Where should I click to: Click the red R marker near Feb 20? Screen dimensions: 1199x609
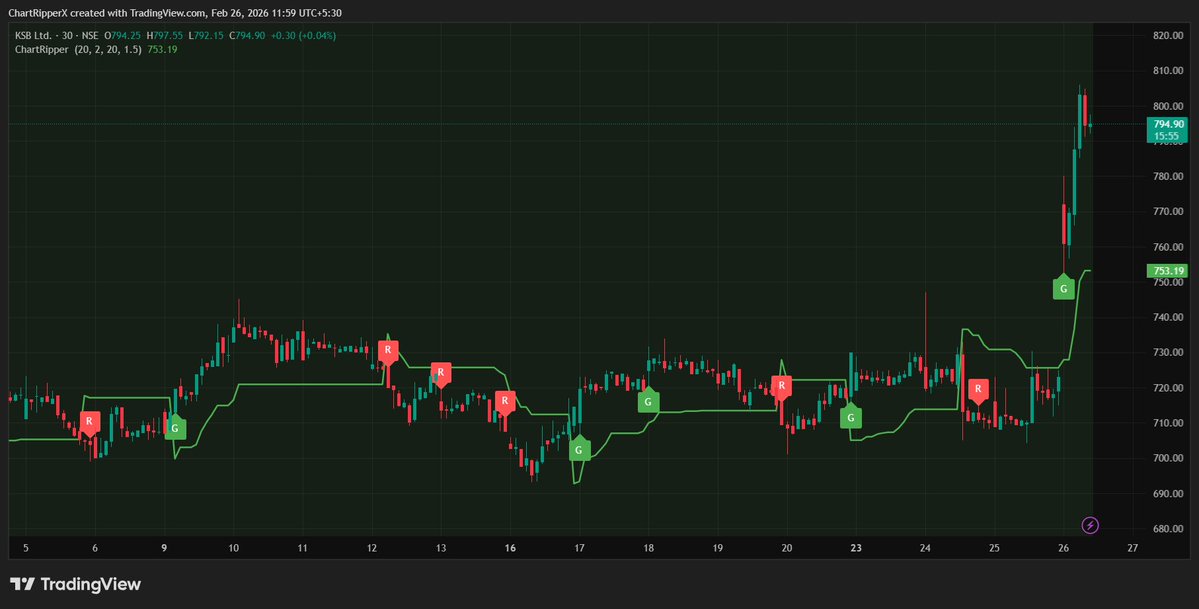click(783, 385)
